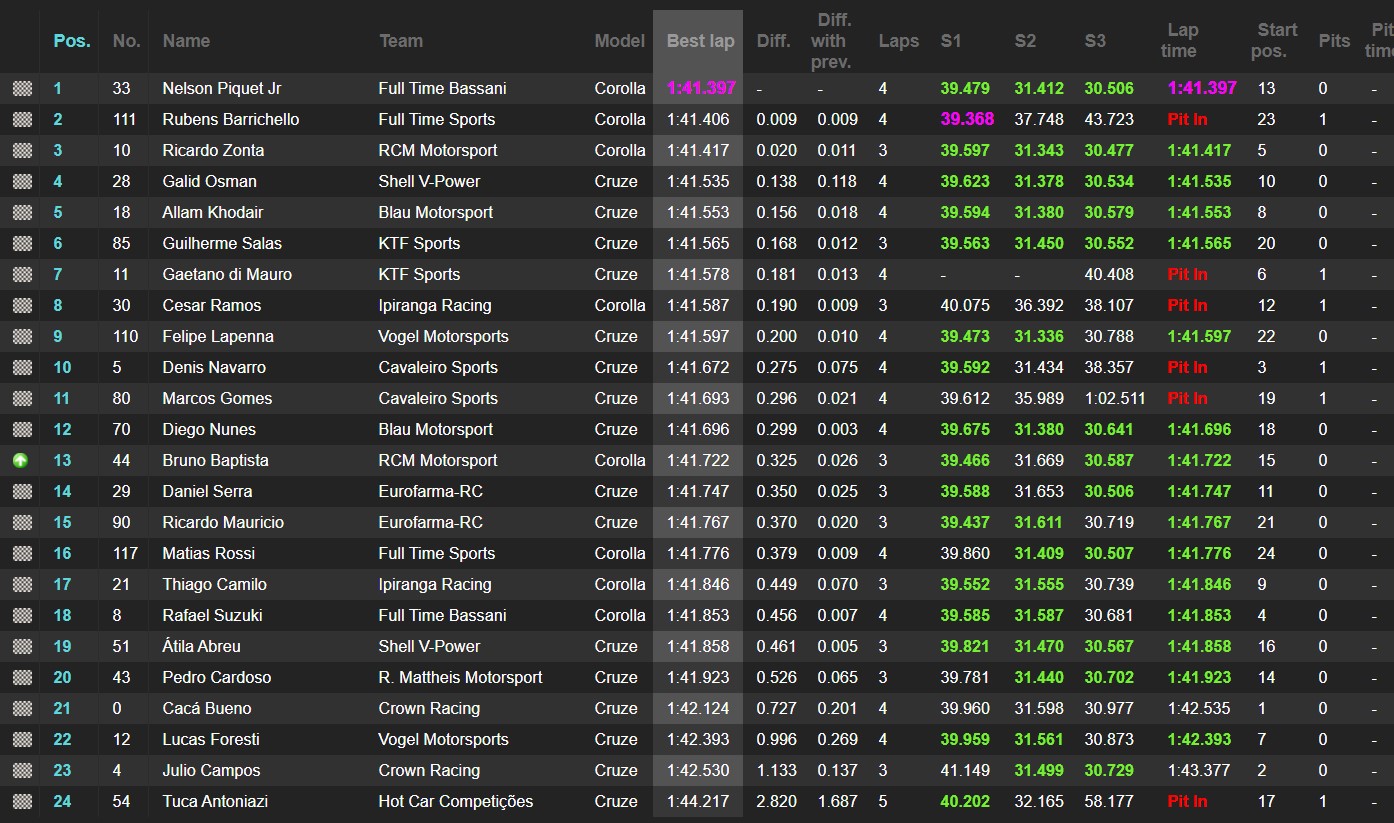This screenshot has height=823, width=1394.
Task: Click team RCM Motorsport in Ricardo Zonta's row
Action: click(438, 151)
